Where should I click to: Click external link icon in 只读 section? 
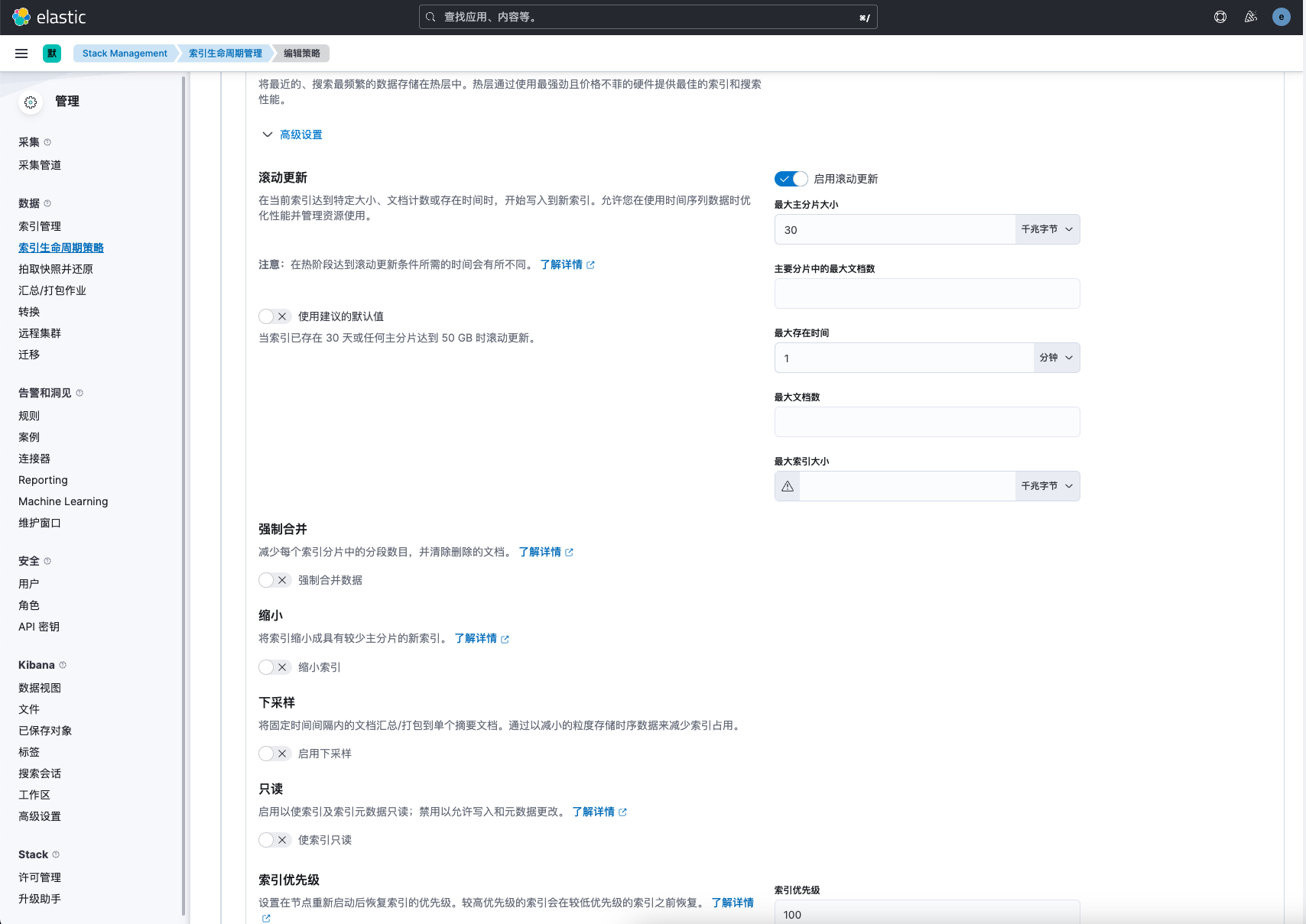[x=622, y=812]
